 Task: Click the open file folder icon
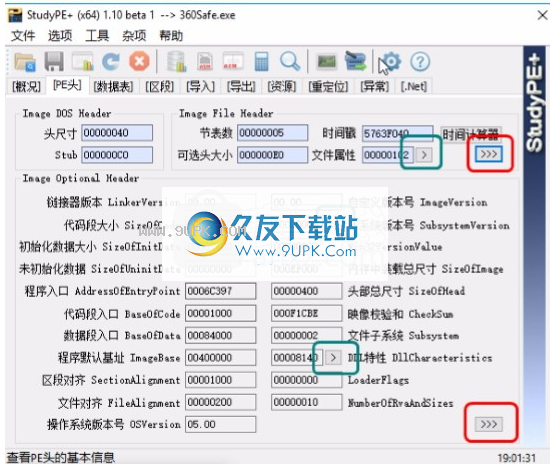pyautogui.click(x=25, y=62)
